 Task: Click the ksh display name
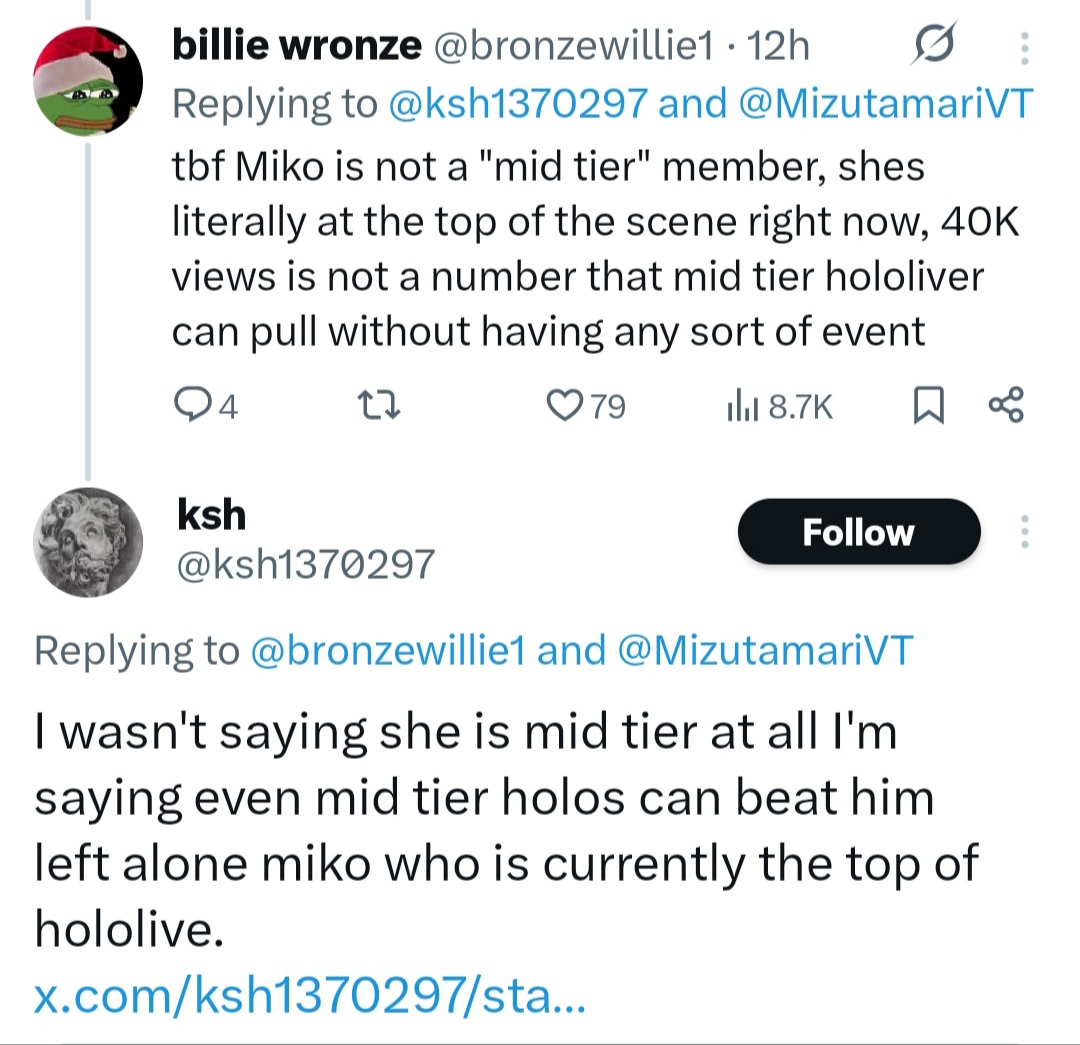[211, 514]
